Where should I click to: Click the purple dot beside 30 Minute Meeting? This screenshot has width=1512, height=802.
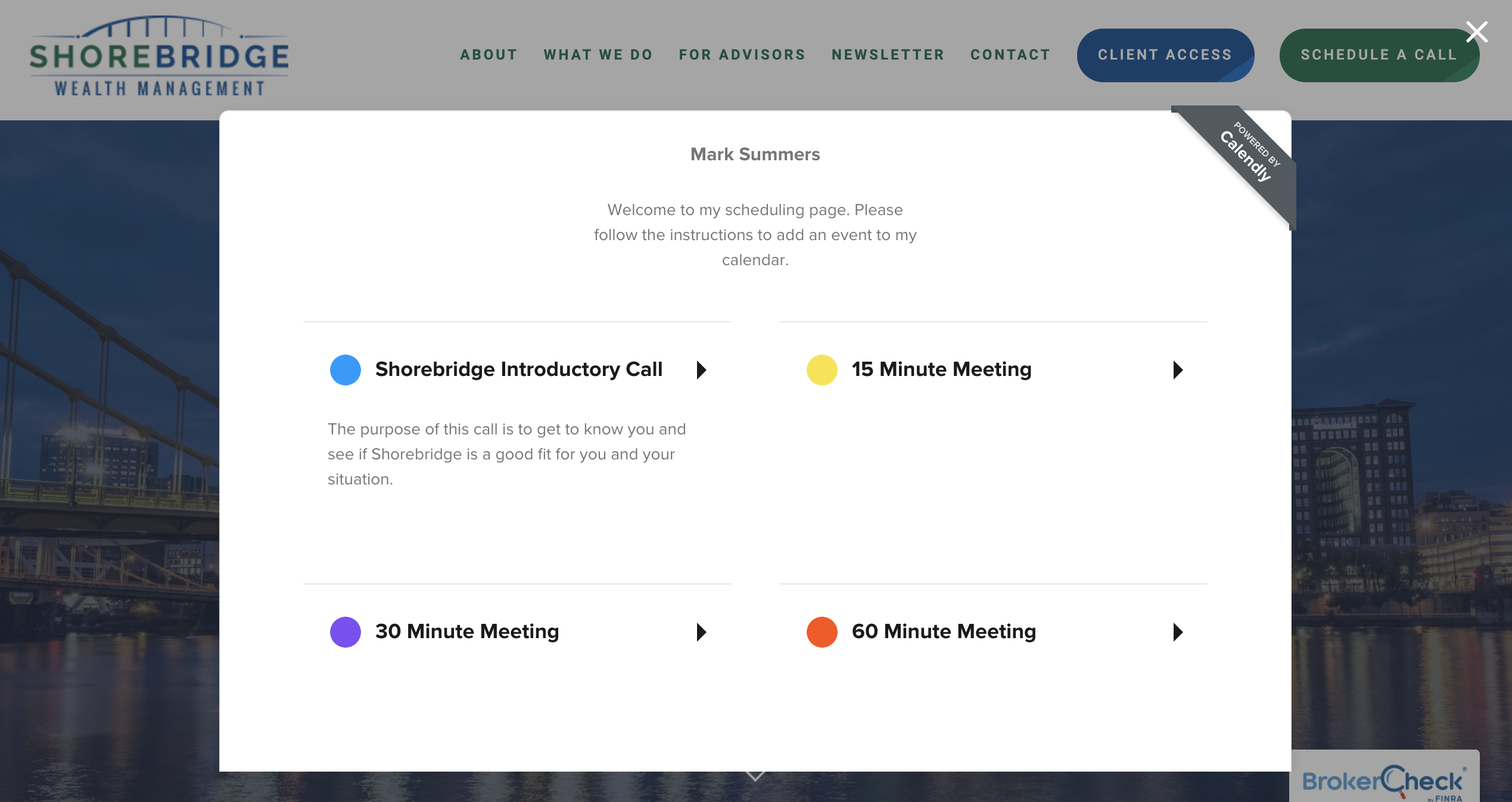(346, 632)
